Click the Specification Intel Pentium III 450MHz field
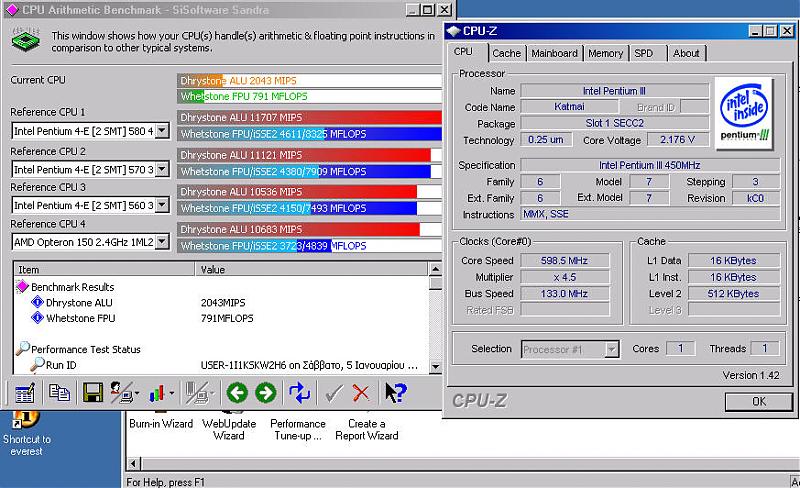The height and width of the screenshot is (488, 800). 650,165
